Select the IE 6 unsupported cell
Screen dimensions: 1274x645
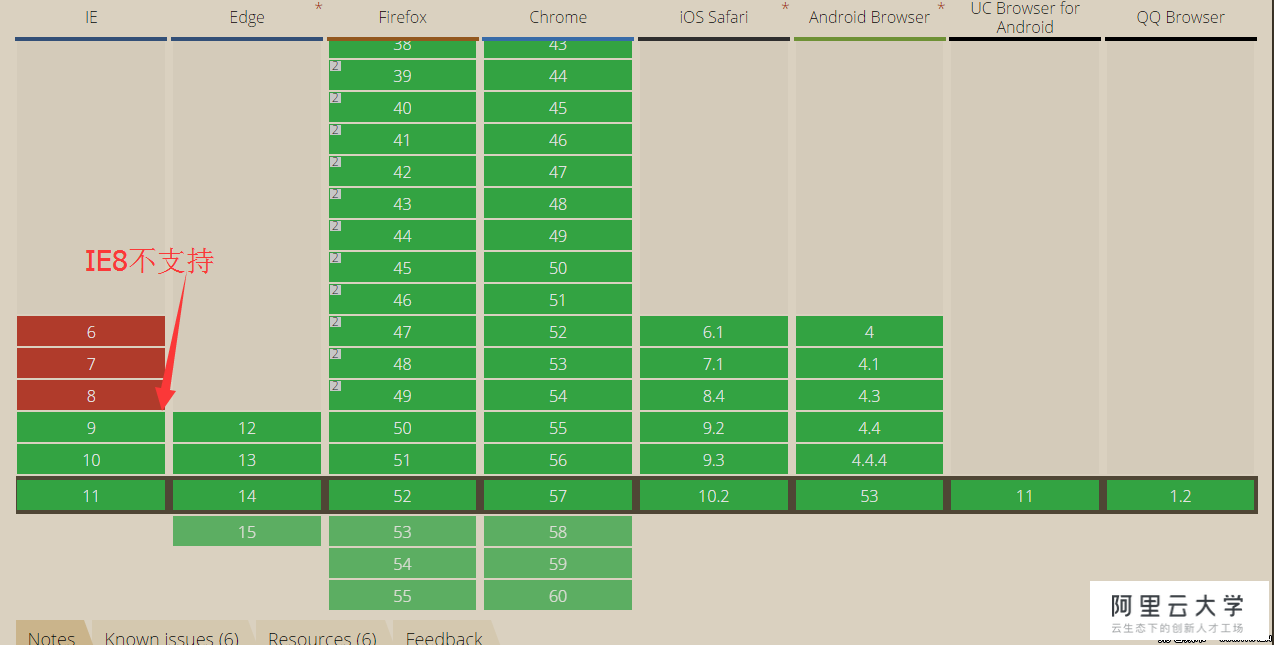tap(91, 332)
